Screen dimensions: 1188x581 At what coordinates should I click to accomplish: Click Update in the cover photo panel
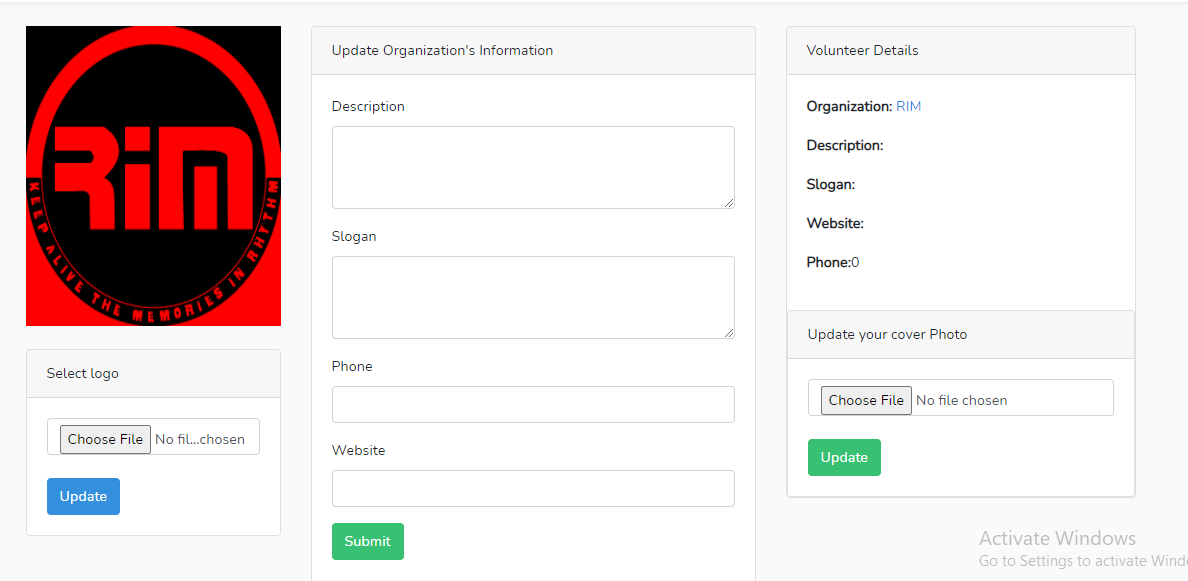[844, 457]
